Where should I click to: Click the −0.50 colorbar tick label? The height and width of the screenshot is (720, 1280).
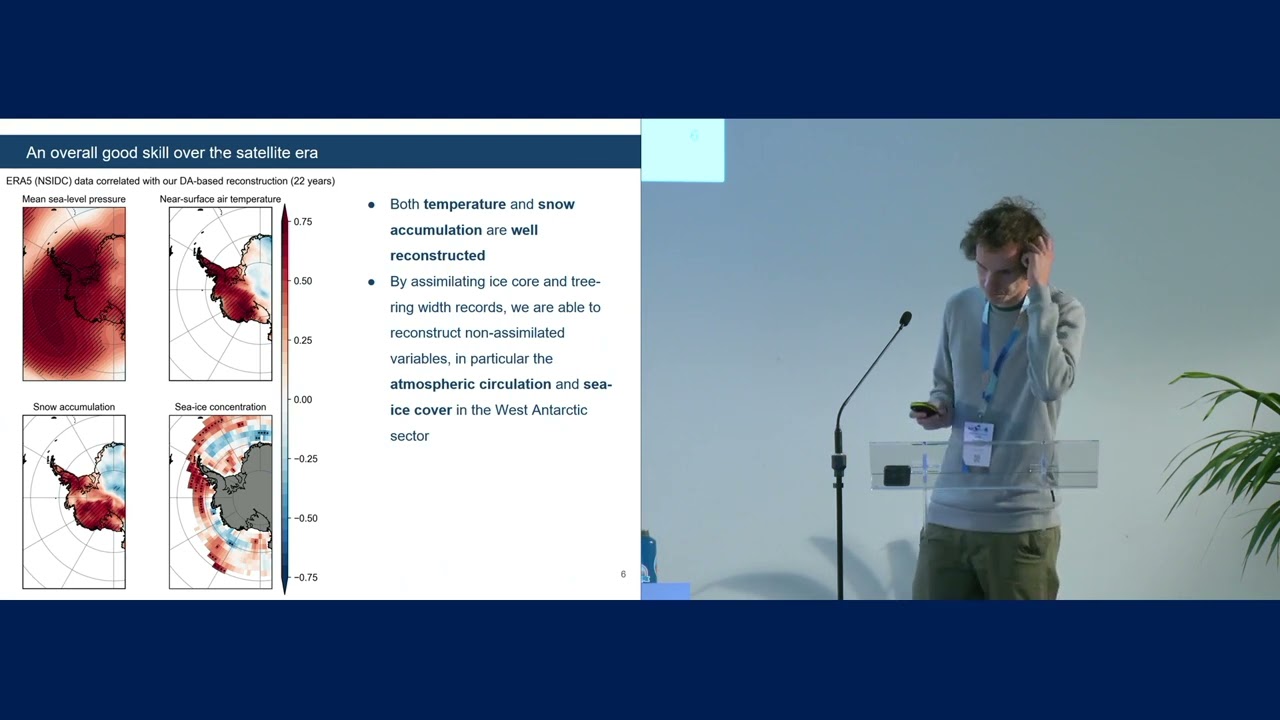(305, 518)
